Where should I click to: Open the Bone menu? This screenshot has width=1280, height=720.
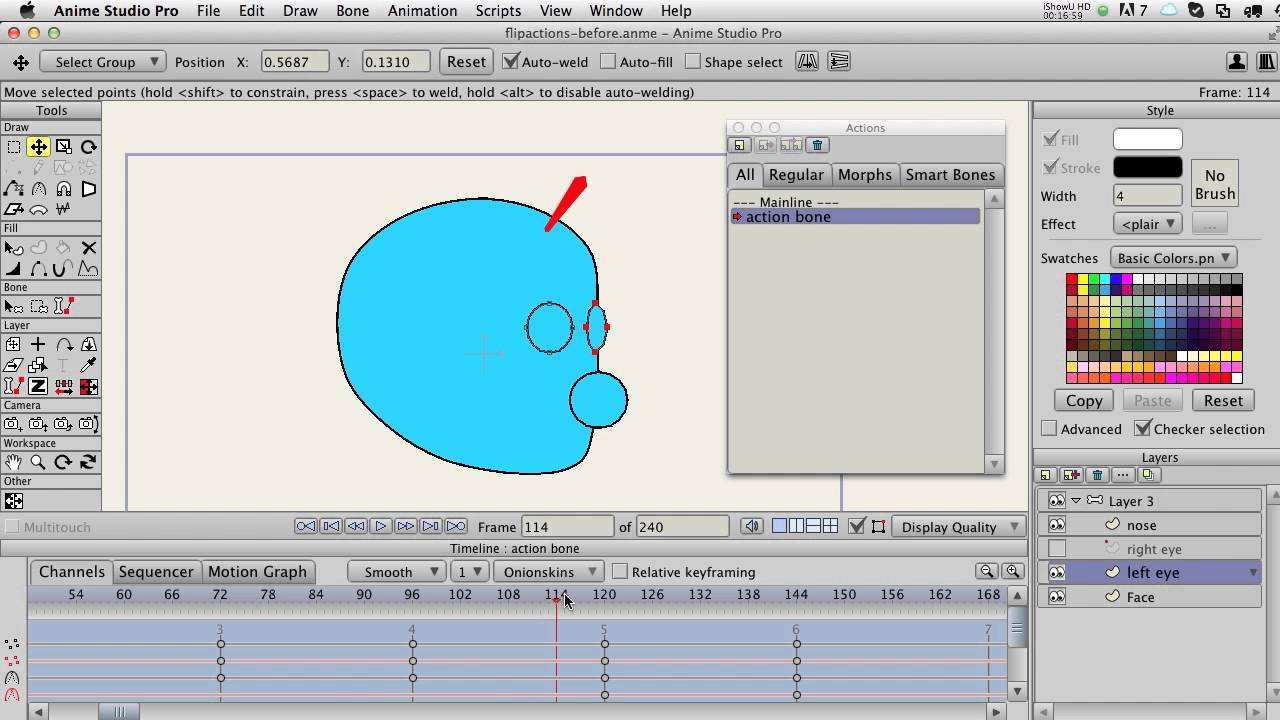point(352,11)
